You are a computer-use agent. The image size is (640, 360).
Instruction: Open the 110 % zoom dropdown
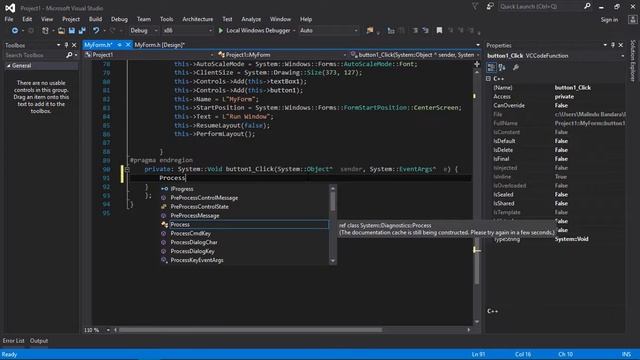pyautogui.click(x=108, y=330)
